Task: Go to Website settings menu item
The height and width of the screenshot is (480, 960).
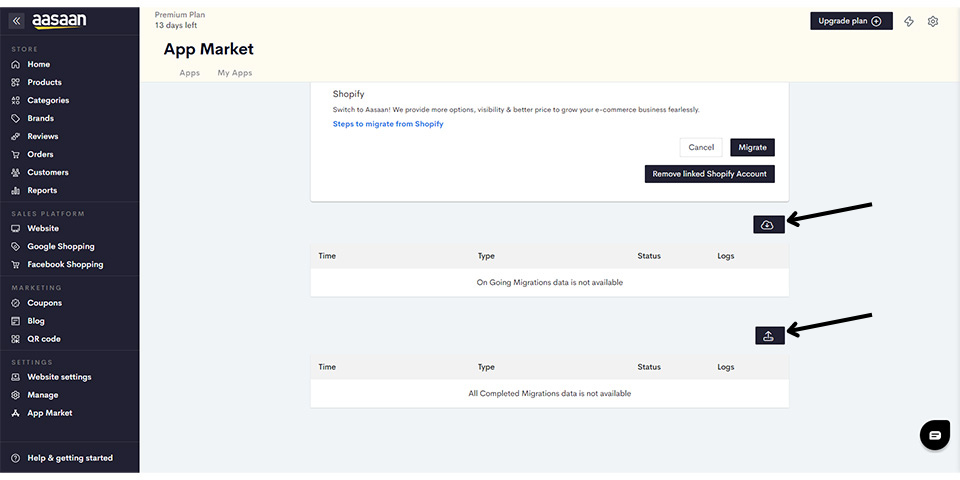Action: 59,377
